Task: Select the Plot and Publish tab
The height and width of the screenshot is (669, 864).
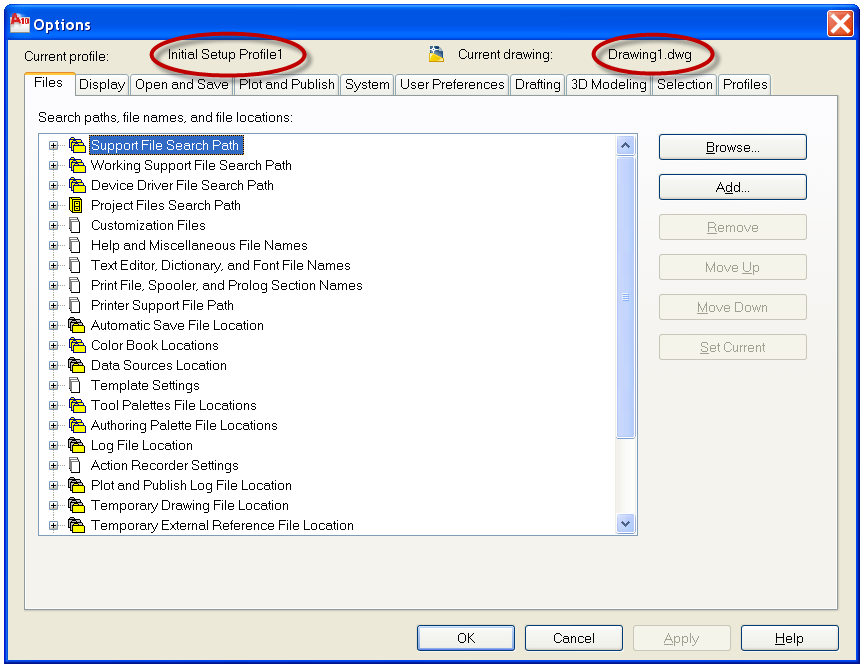Action: click(287, 85)
